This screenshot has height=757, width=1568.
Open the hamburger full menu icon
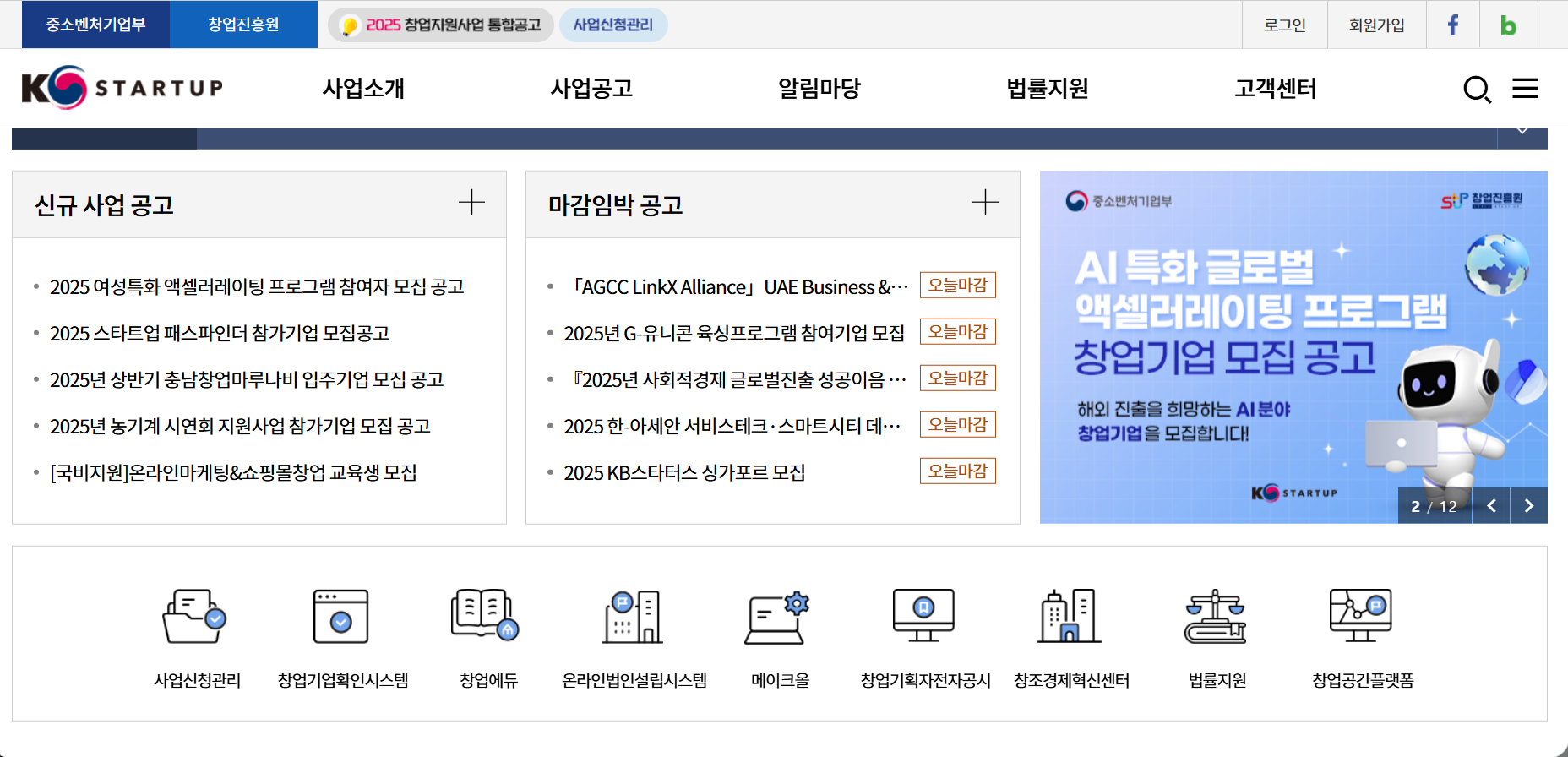point(1525,88)
